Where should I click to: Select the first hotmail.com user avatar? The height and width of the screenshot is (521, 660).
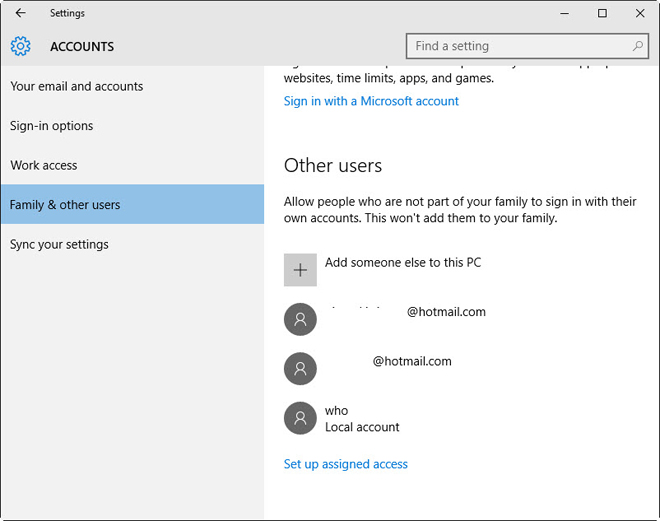pyautogui.click(x=300, y=319)
